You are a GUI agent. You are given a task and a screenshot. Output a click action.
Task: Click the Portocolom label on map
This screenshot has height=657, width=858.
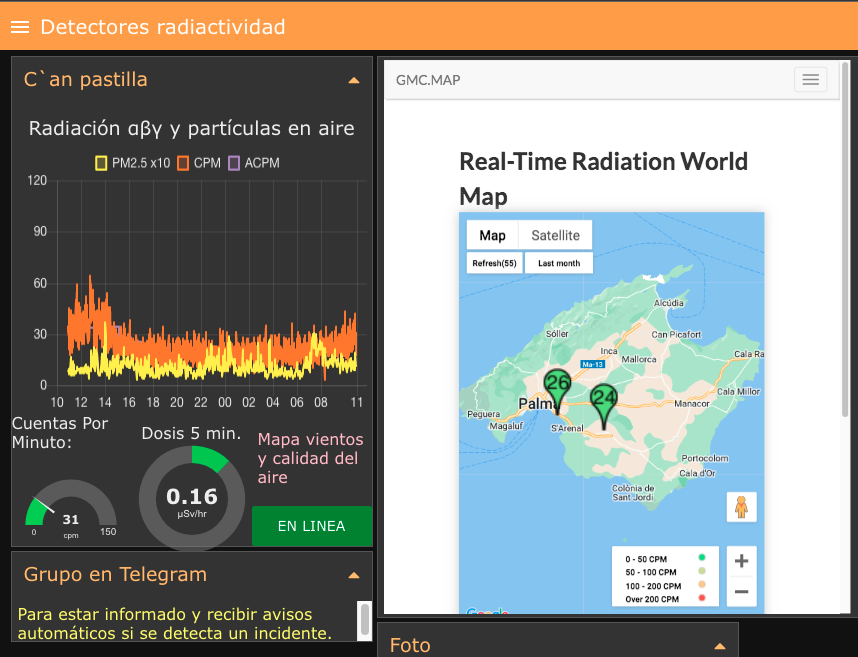[705, 458]
